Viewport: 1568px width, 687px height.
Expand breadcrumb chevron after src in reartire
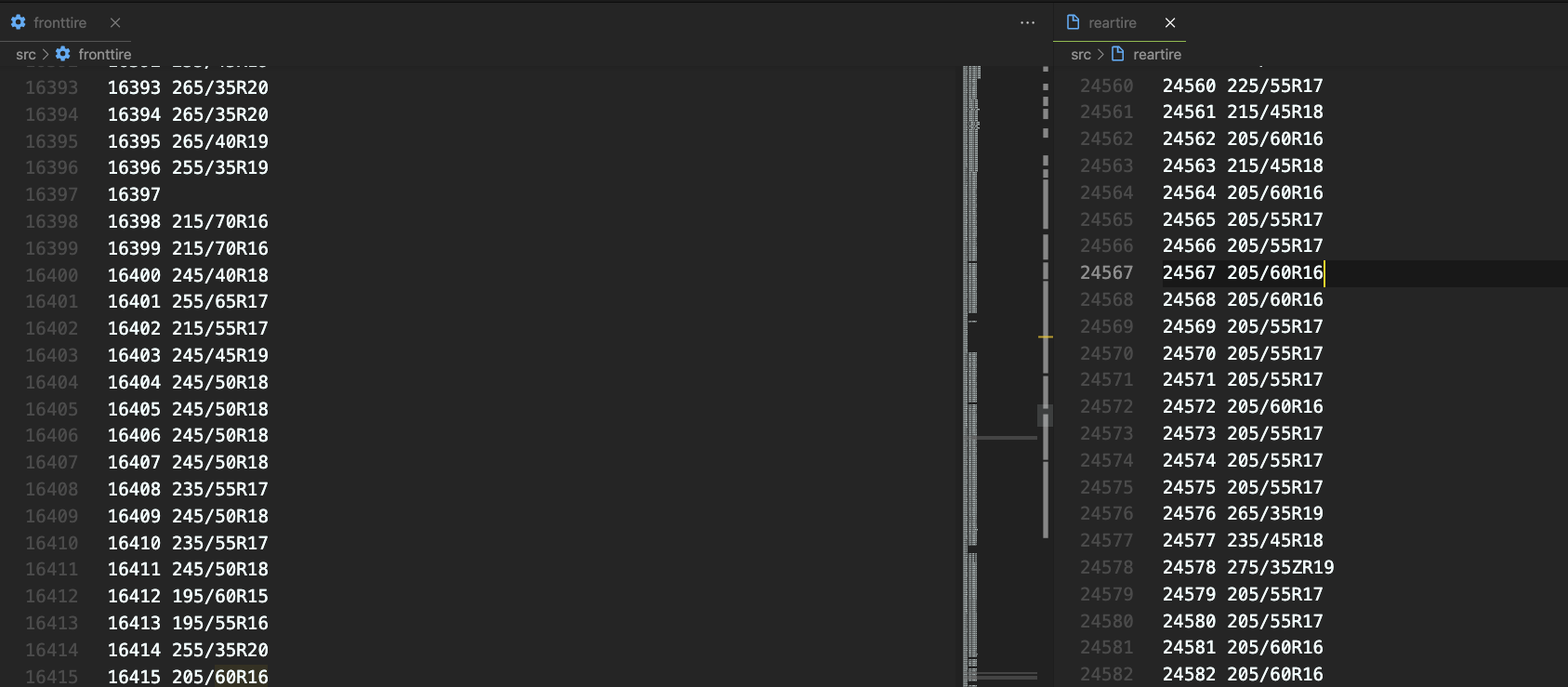(x=1100, y=55)
